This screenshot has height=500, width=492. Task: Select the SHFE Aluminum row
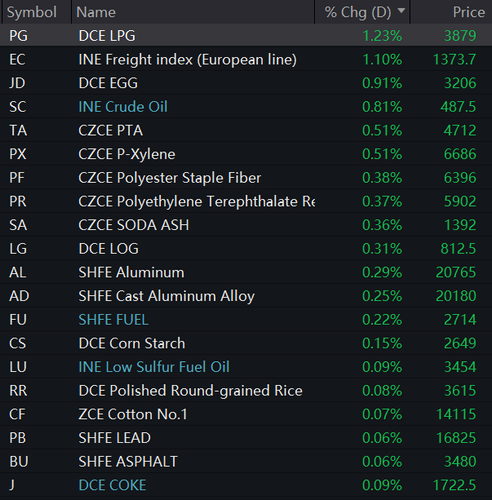(x=246, y=272)
